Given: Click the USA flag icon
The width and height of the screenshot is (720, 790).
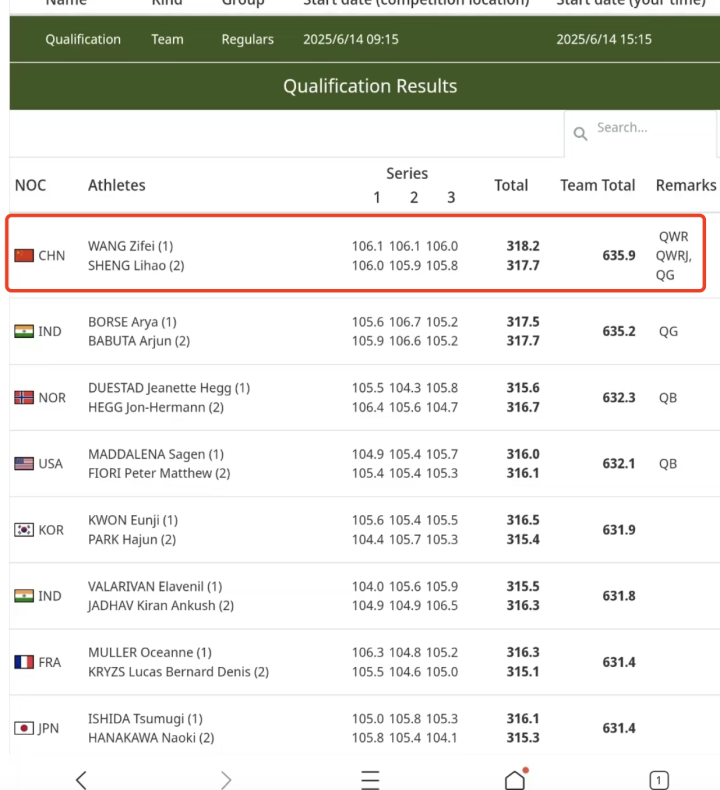Looking at the screenshot, I should pos(24,464).
